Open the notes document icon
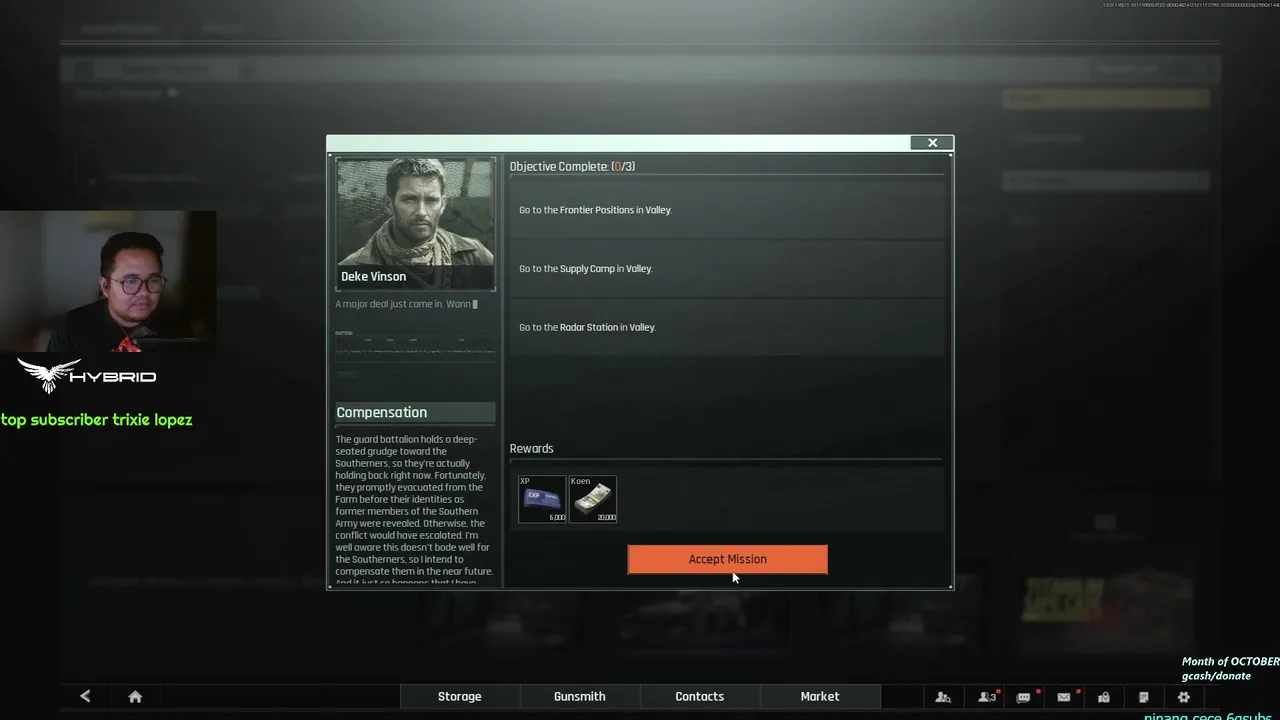1280x720 pixels. pos(1144,697)
